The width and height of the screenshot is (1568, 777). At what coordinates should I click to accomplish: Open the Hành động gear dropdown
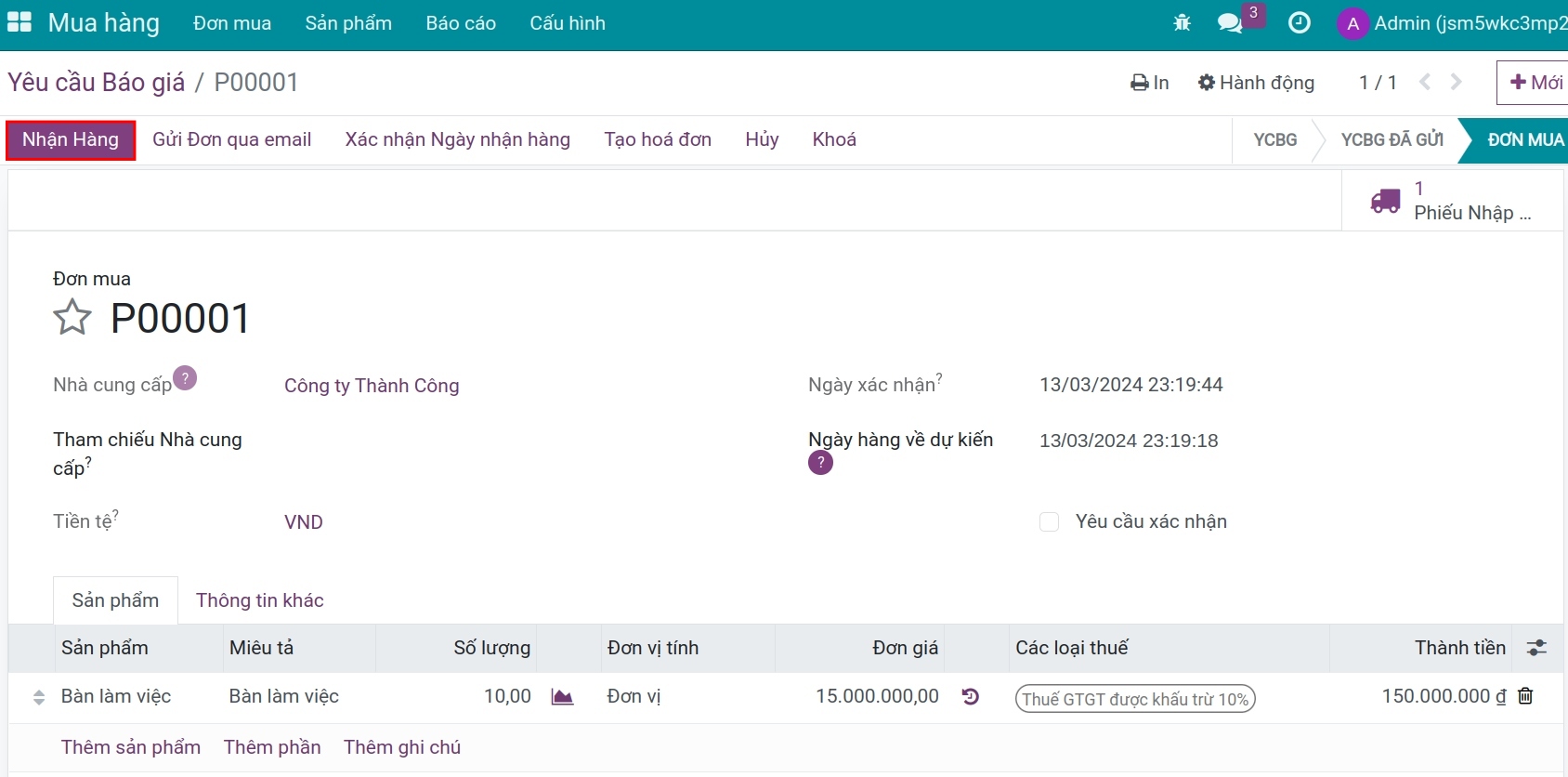(x=1256, y=83)
